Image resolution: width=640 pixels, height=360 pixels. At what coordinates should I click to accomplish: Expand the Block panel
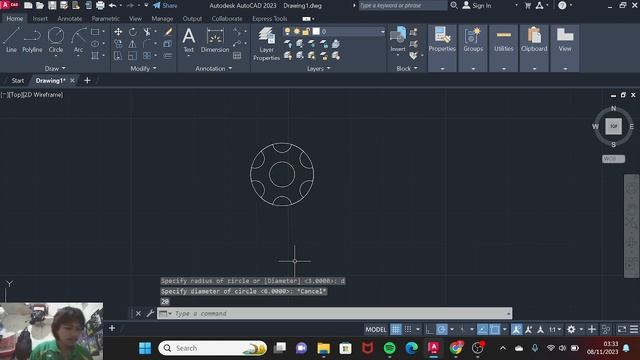point(407,69)
